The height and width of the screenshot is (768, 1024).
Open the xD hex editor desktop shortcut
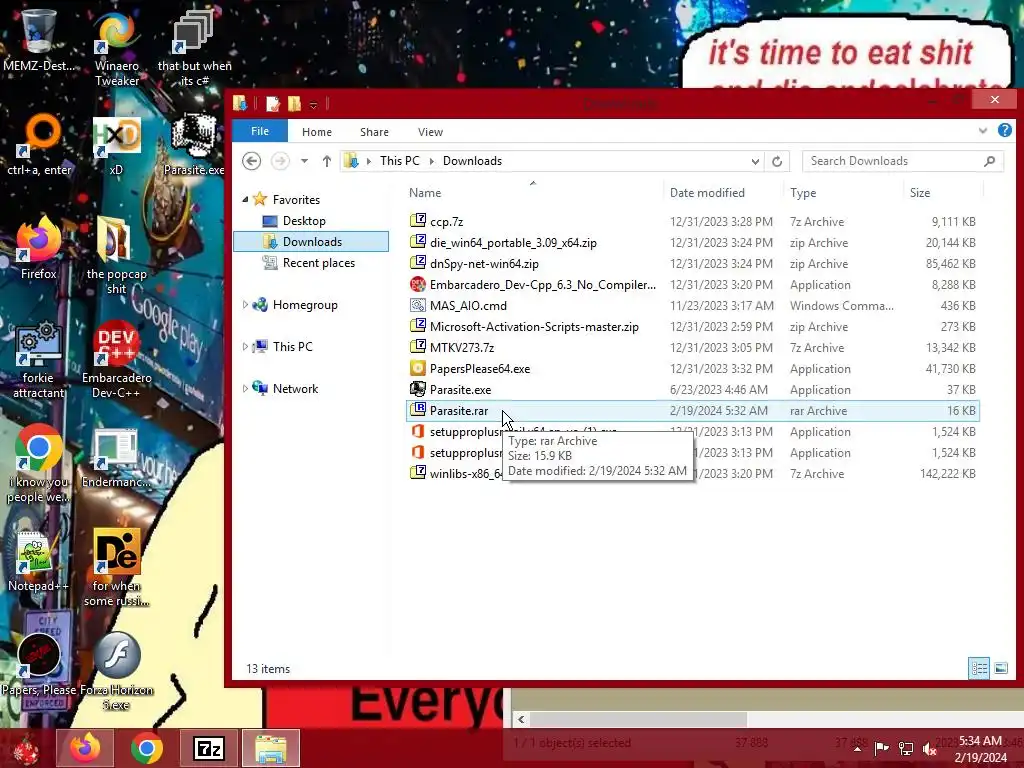116,145
